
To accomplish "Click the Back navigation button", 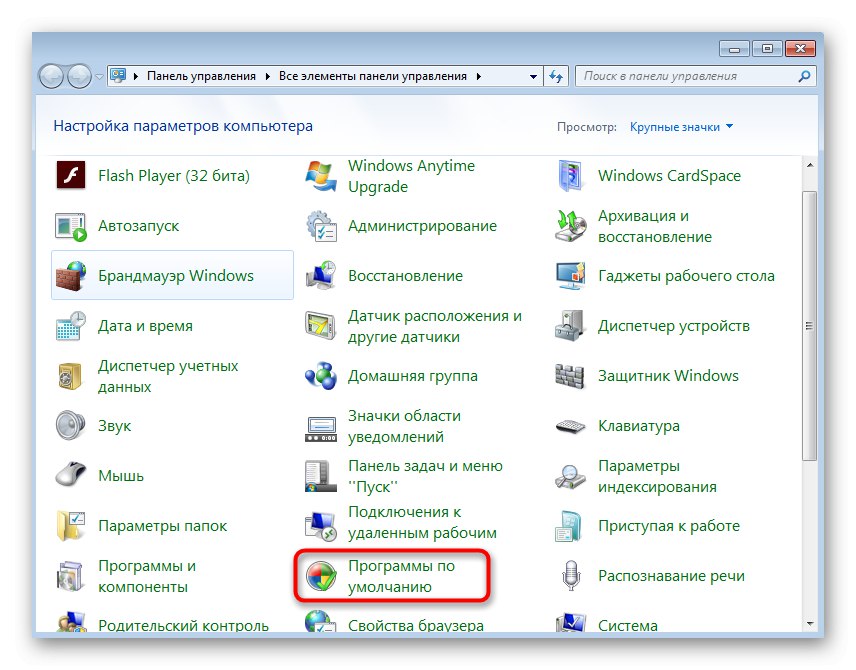I will pyautogui.click(x=52, y=76).
